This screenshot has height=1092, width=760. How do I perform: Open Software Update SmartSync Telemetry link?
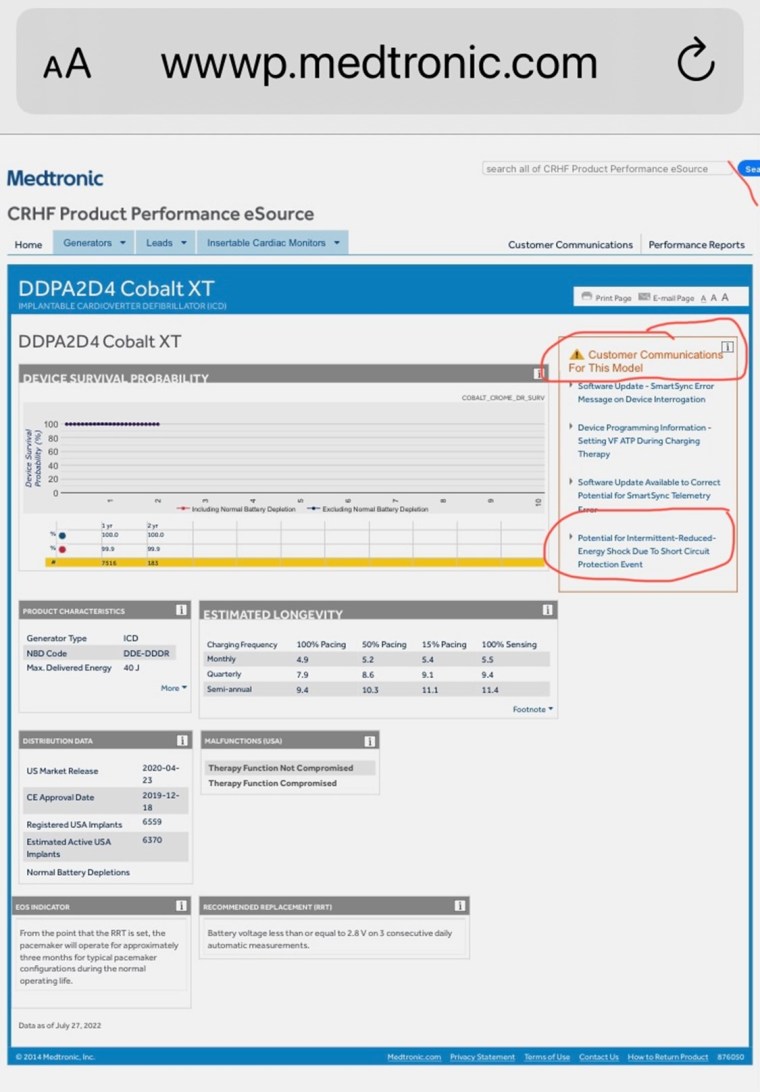click(x=648, y=495)
